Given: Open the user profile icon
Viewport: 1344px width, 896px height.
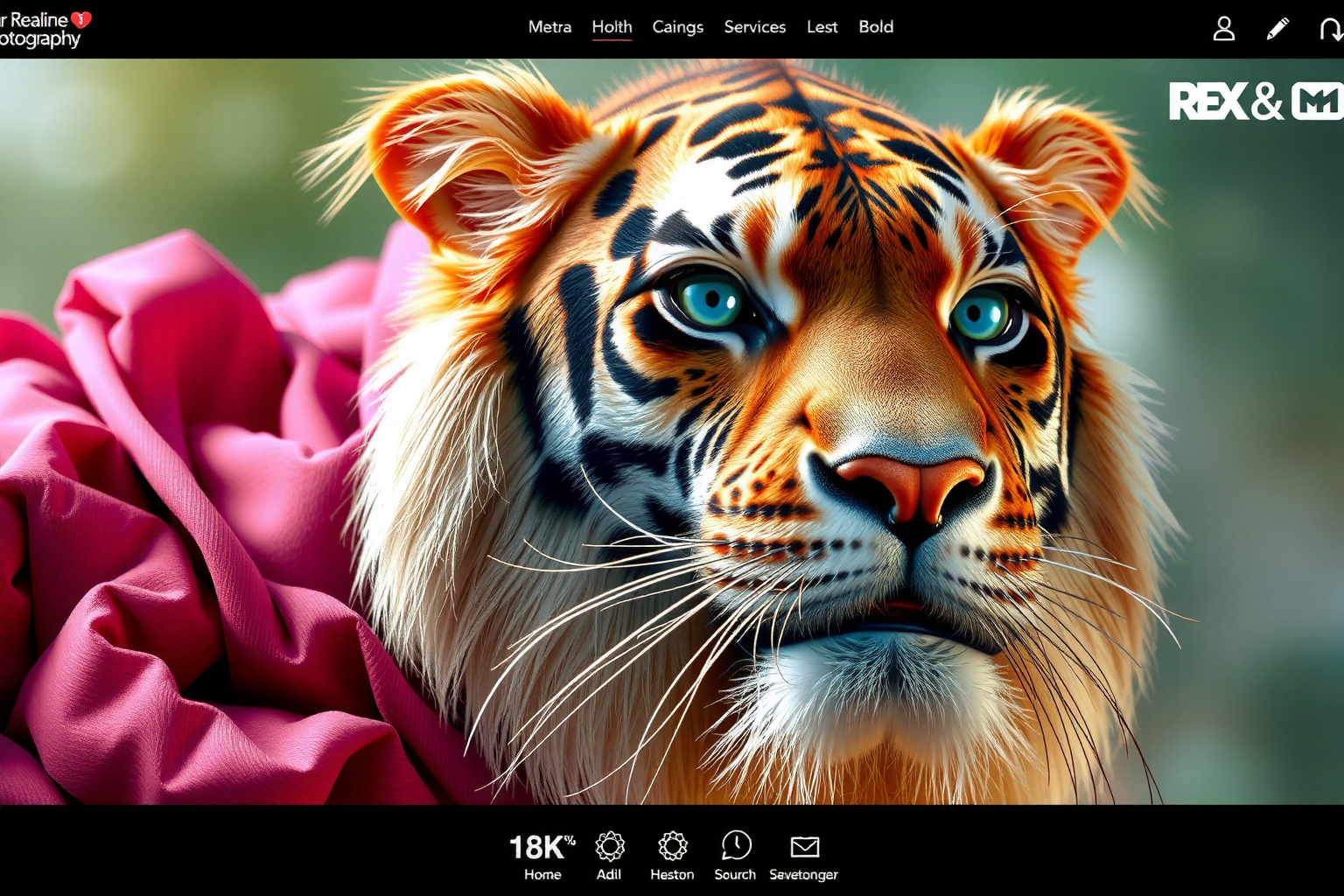Looking at the screenshot, I should click(1223, 29).
